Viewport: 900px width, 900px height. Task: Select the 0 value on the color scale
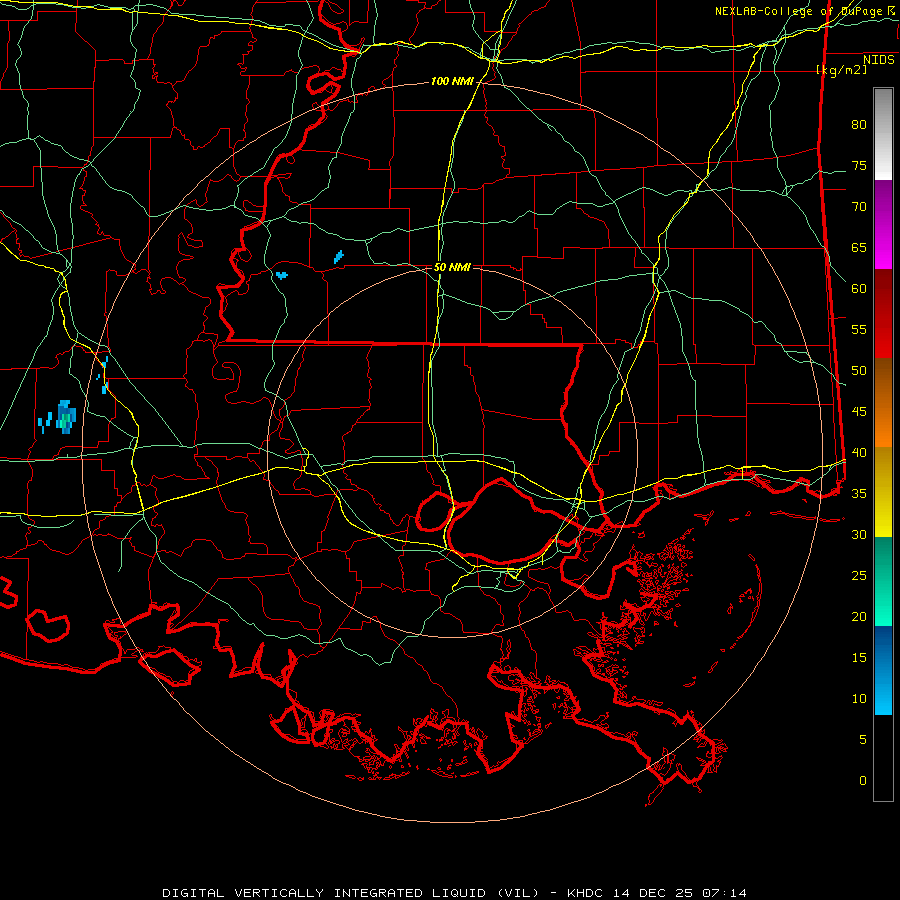click(863, 781)
